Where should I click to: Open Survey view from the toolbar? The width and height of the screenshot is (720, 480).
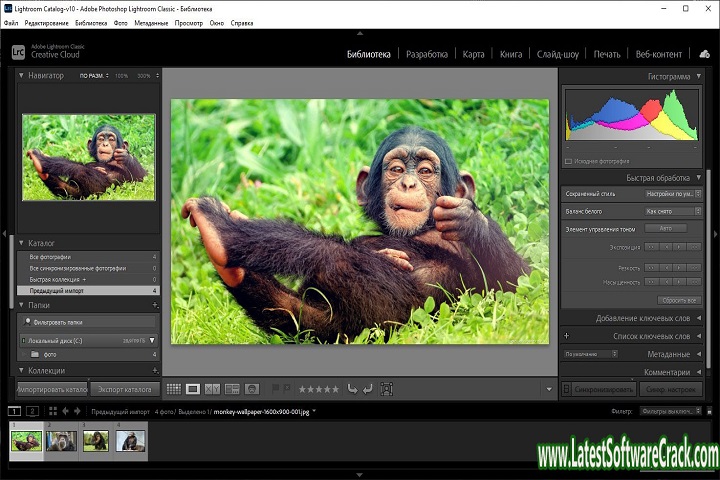(232, 389)
